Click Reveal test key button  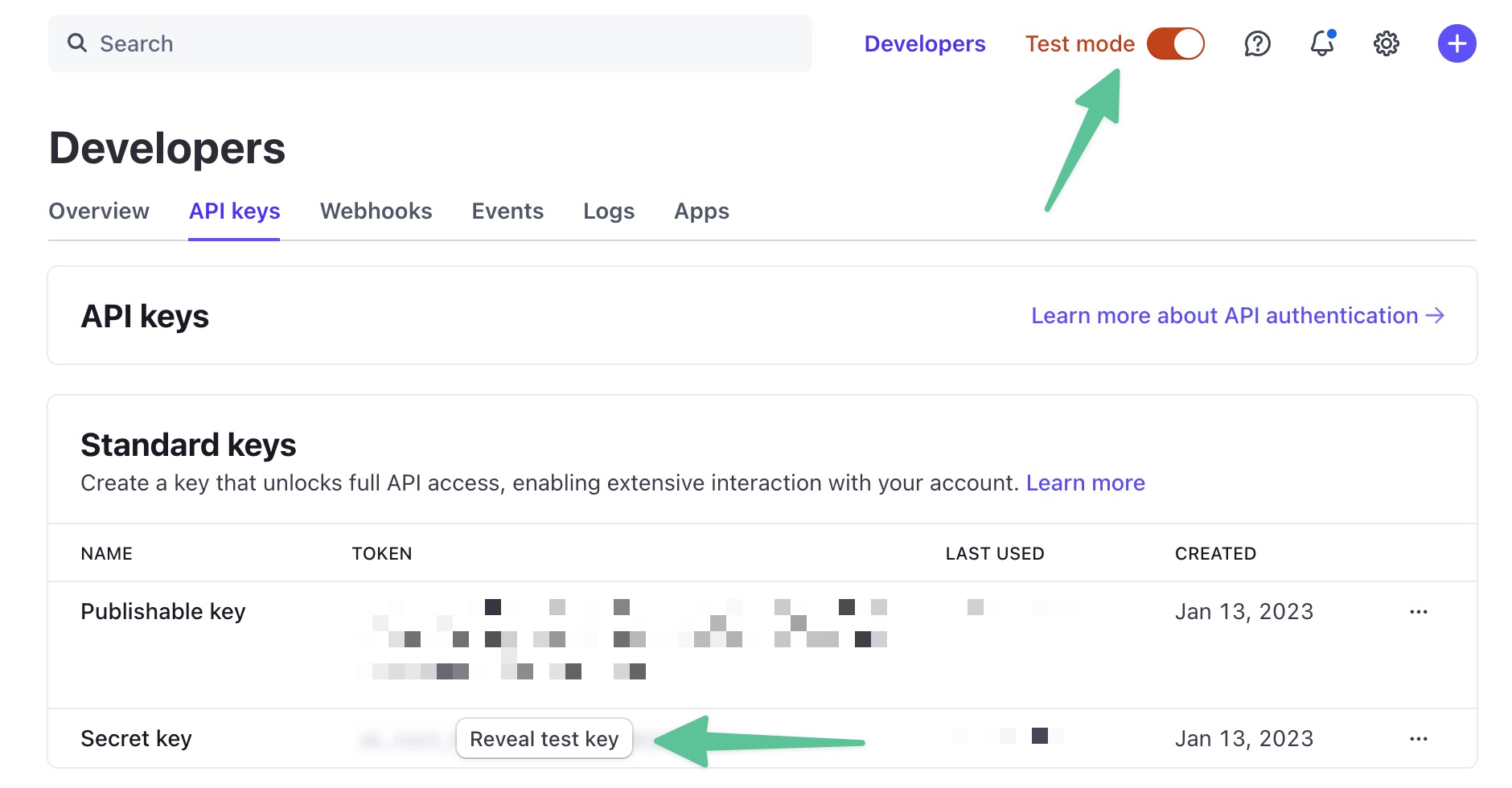(544, 739)
